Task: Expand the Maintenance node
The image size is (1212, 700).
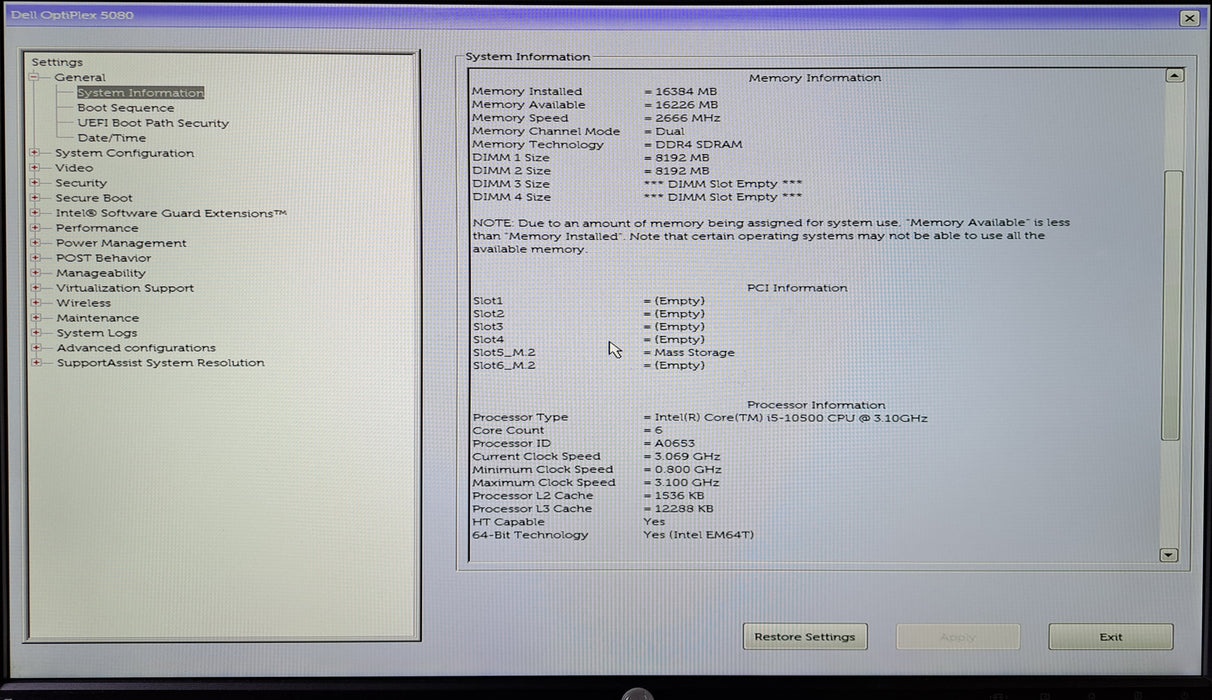Action: [35, 318]
